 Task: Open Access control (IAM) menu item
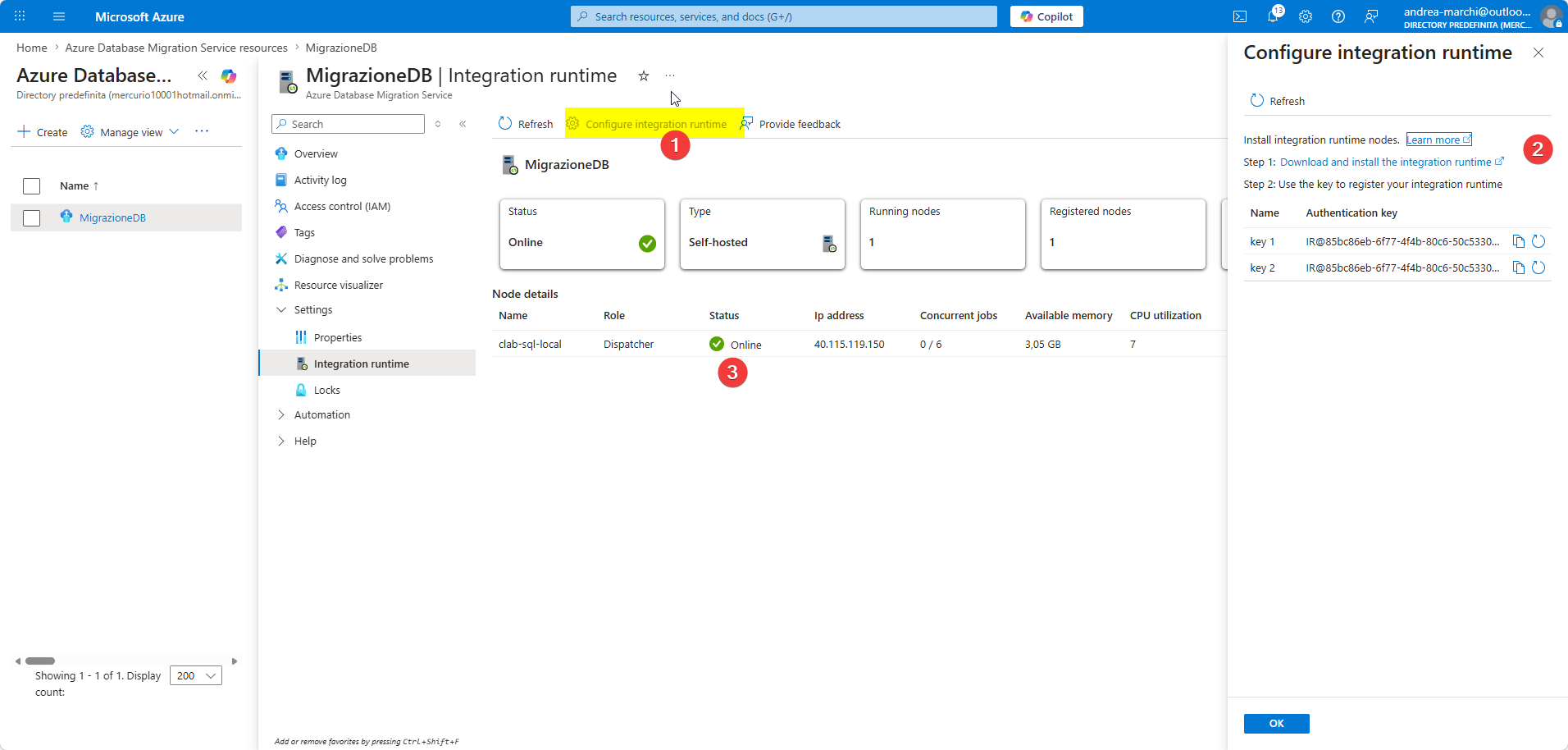(x=342, y=207)
